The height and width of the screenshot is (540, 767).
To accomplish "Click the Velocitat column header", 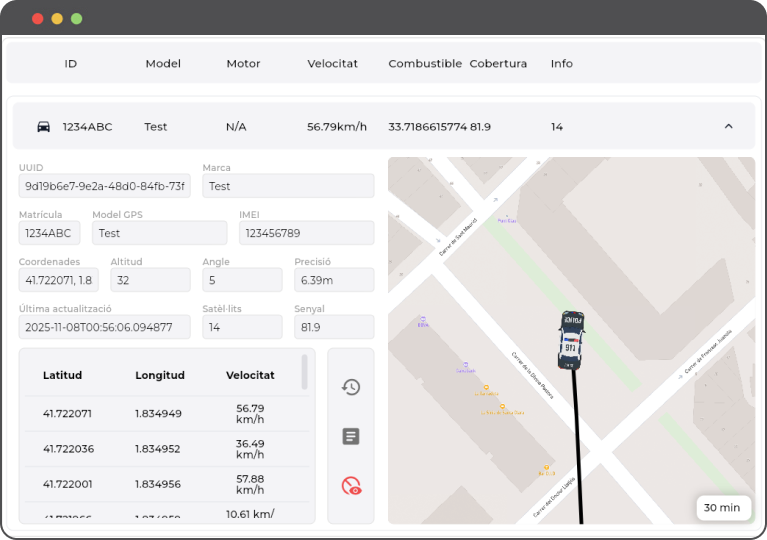I will 332,64.
